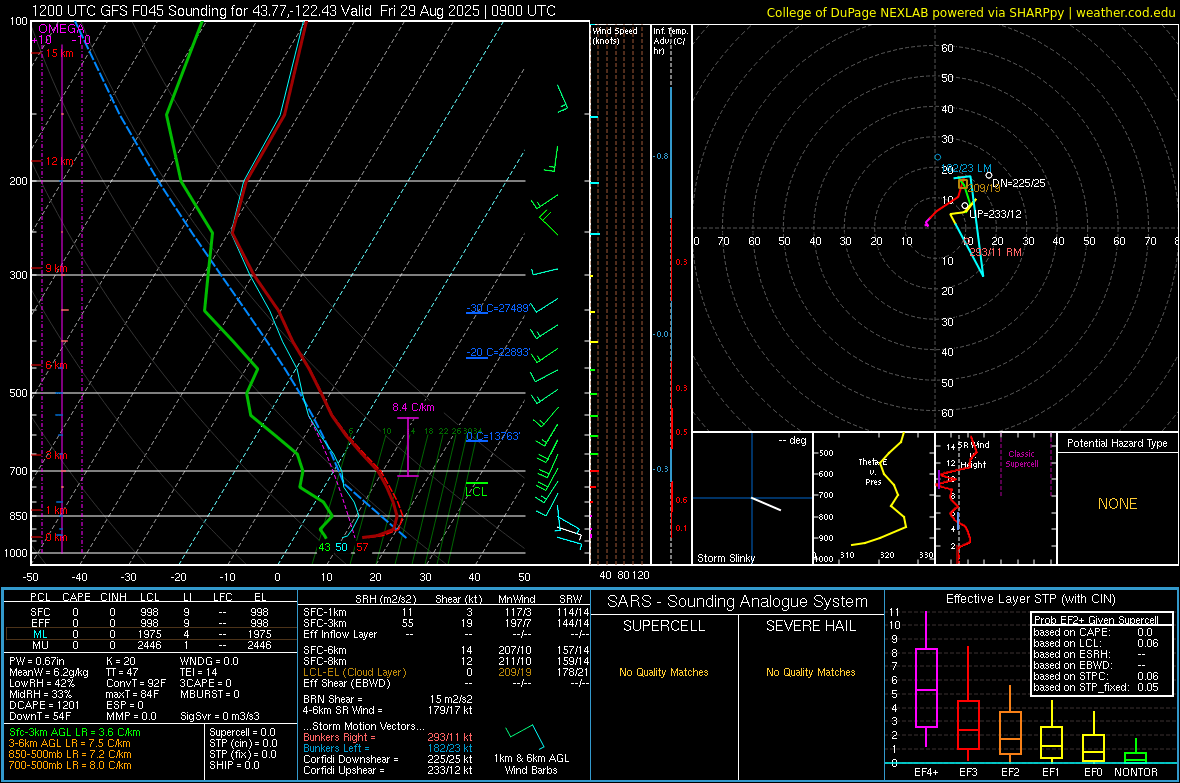Click the Bunkers Left = 182/23 kt line
Screen dimensions: 1180x783
point(388,748)
